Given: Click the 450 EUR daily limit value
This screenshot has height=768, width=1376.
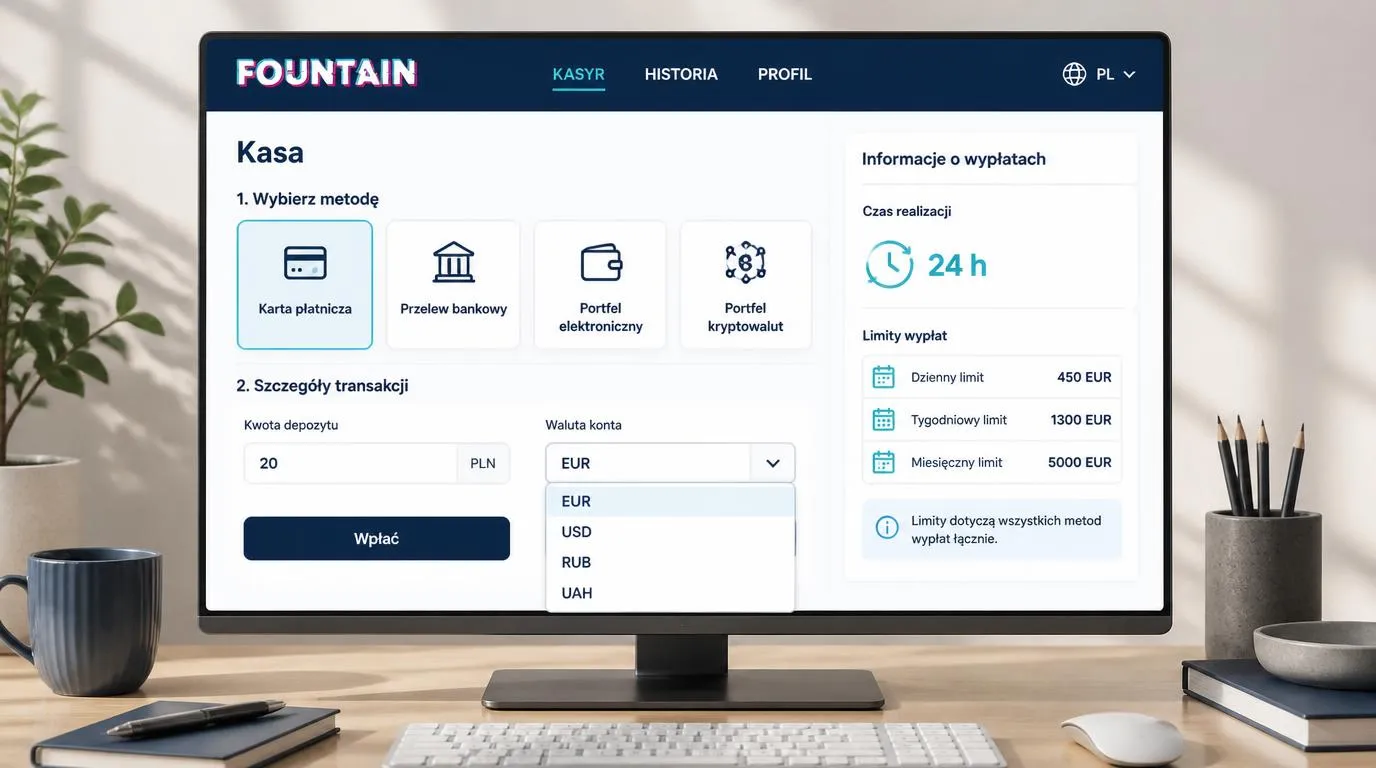Looking at the screenshot, I should 1084,377.
